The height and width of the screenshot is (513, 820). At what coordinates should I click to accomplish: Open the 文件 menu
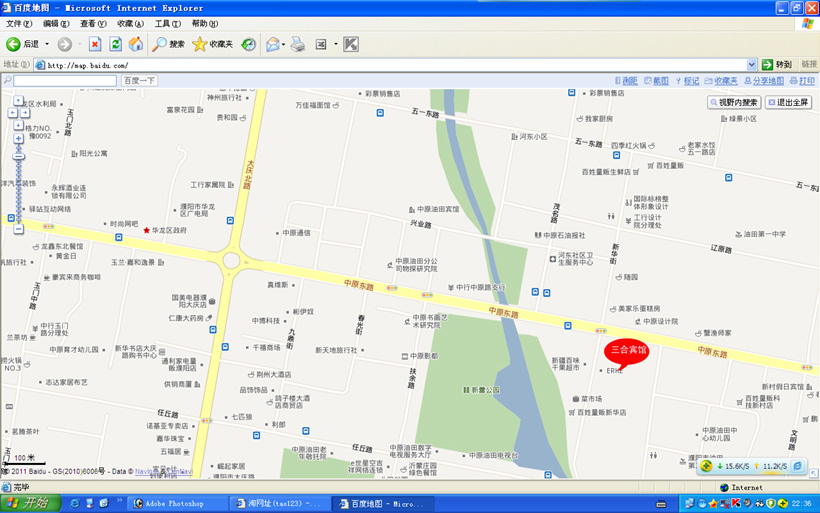[19, 24]
